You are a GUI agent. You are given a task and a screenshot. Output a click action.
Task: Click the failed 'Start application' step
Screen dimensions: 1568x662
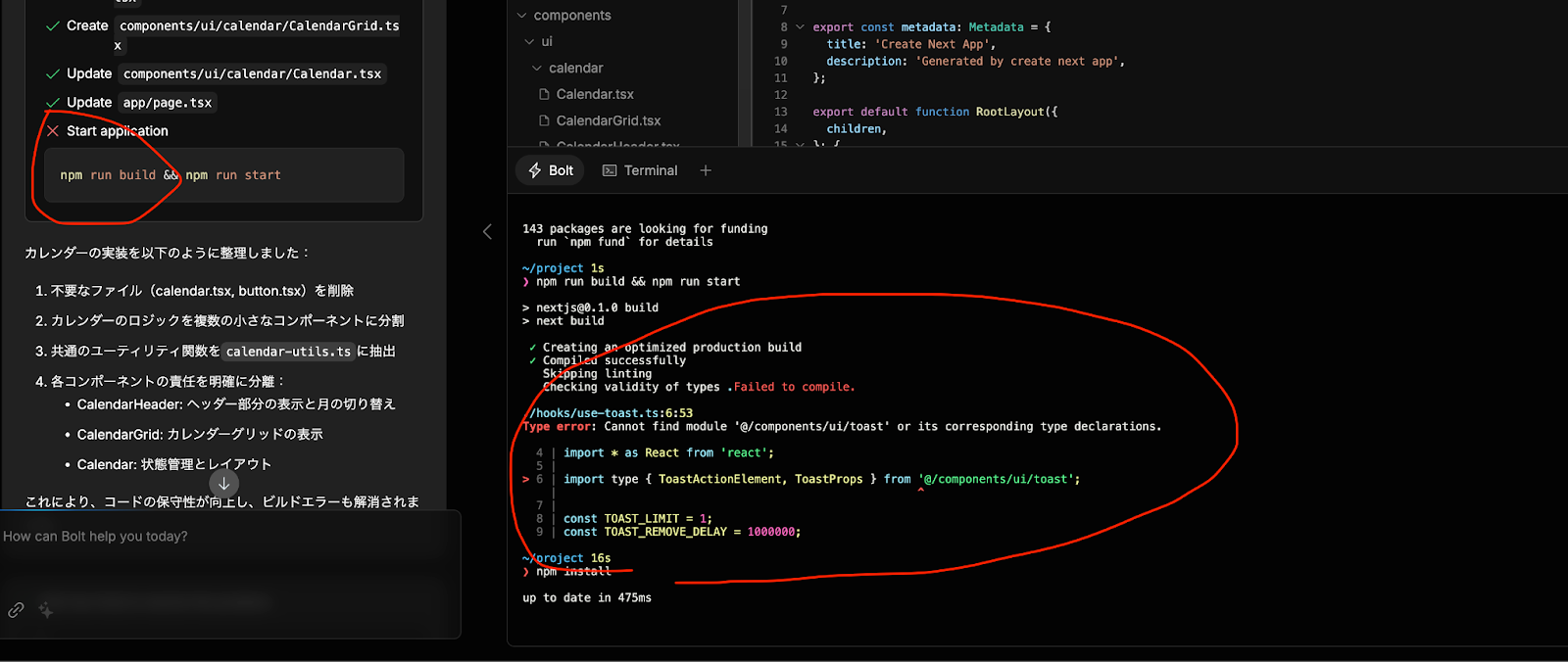[x=117, y=130]
